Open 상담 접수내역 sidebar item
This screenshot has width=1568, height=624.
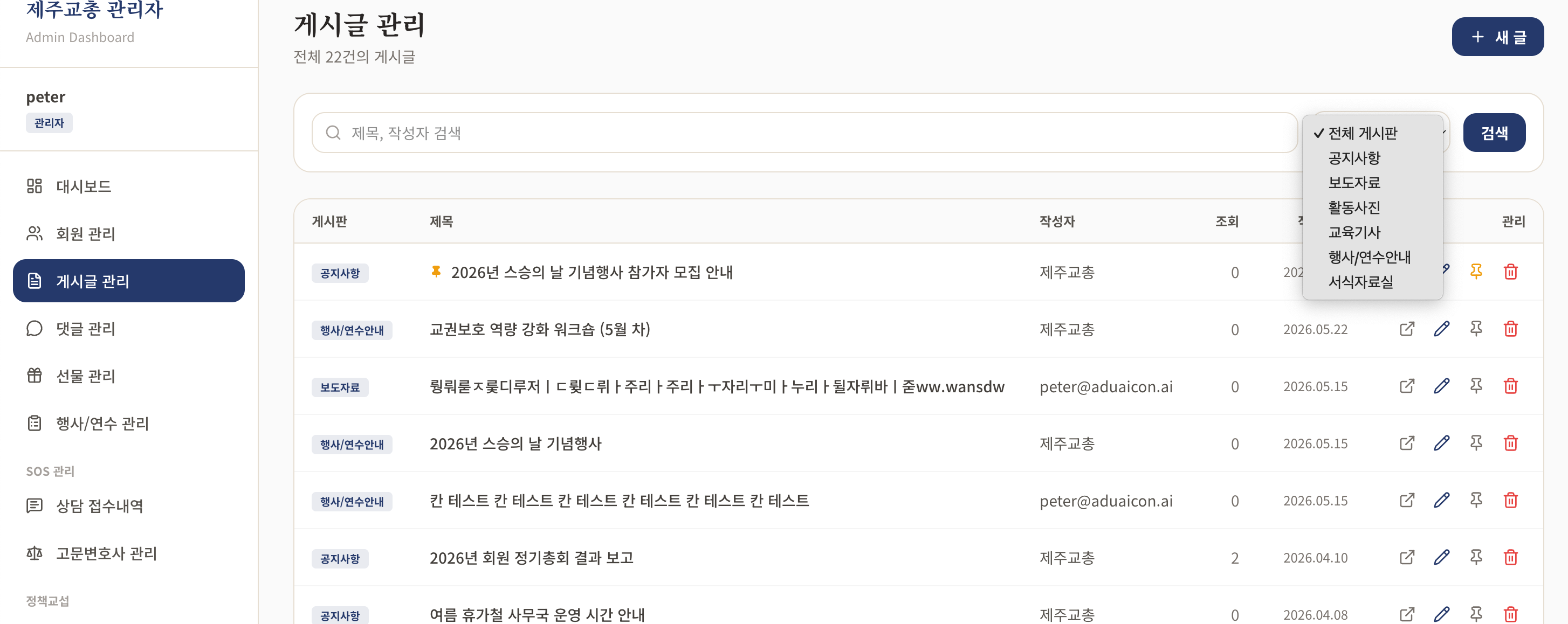pyautogui.click(x=128, y=506)
